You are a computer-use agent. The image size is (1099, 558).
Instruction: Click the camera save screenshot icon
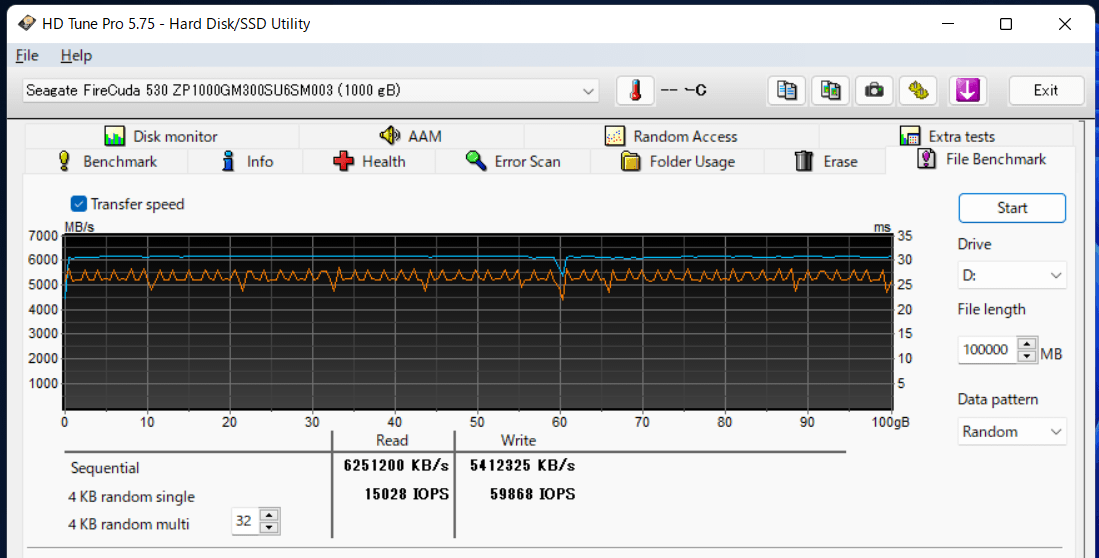874,90
